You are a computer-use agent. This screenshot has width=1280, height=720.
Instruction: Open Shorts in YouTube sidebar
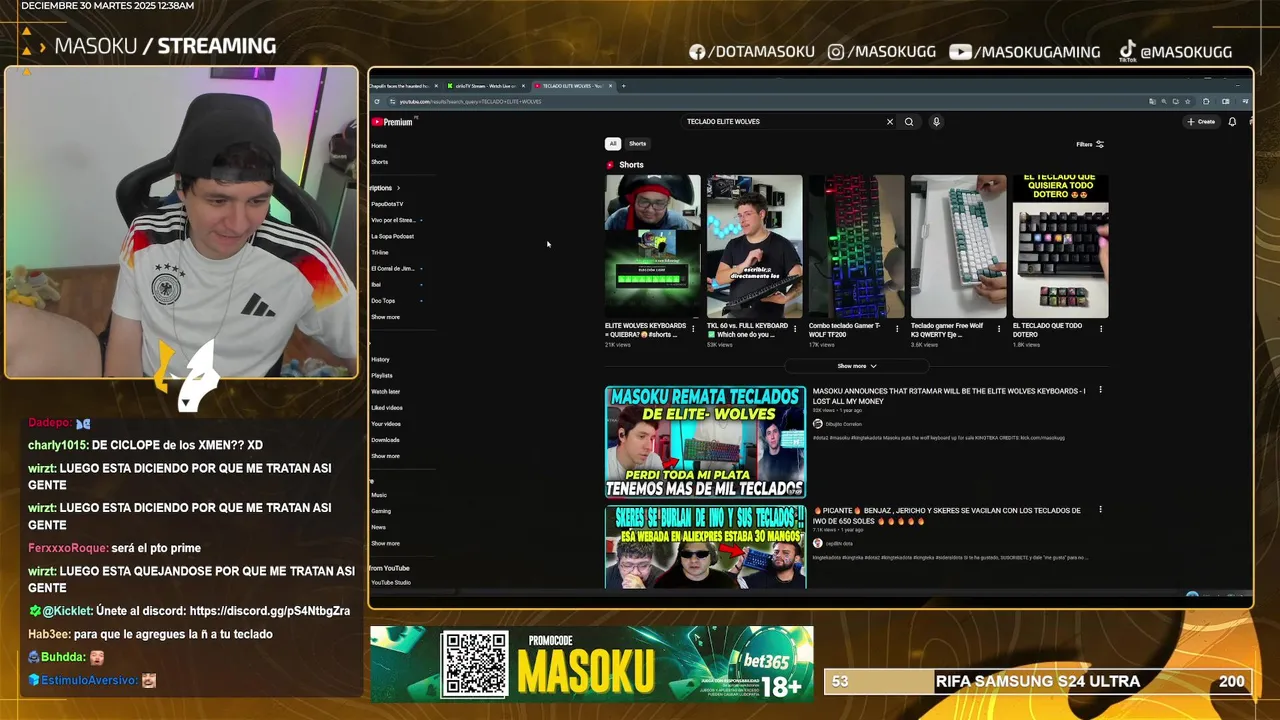[x=380, y=162]
